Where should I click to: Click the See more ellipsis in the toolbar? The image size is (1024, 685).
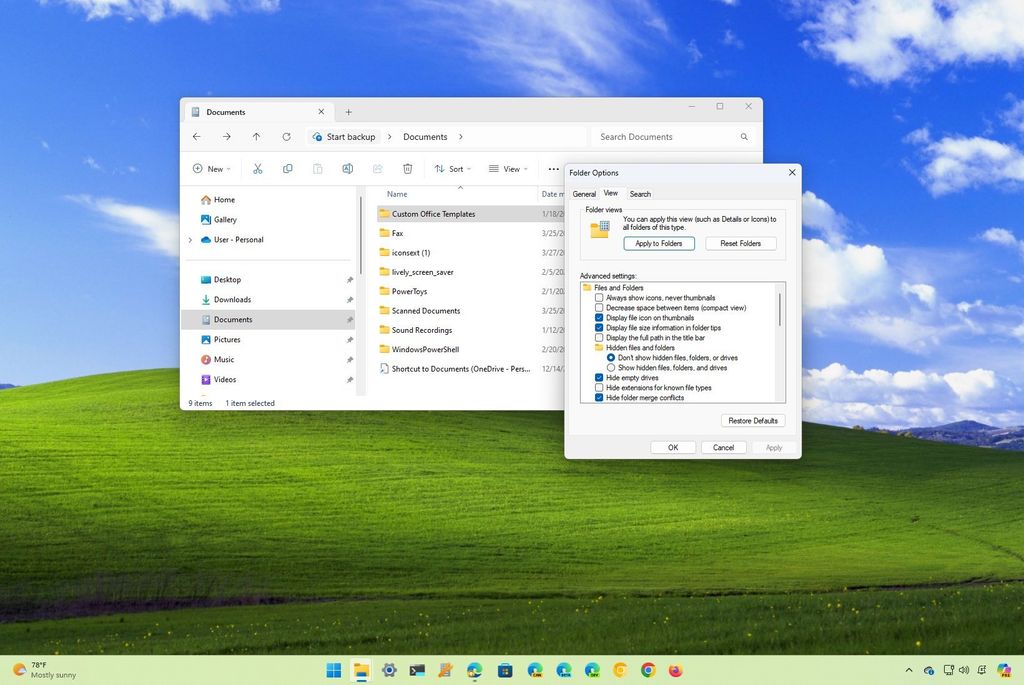[554, 169]
